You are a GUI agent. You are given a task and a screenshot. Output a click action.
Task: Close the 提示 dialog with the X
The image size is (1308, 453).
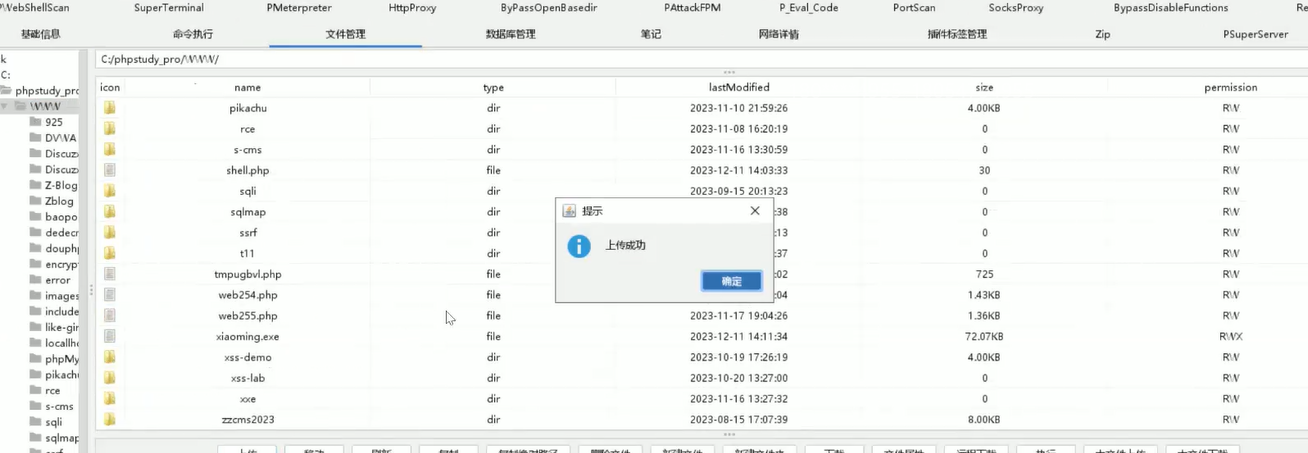coord(755,211)
